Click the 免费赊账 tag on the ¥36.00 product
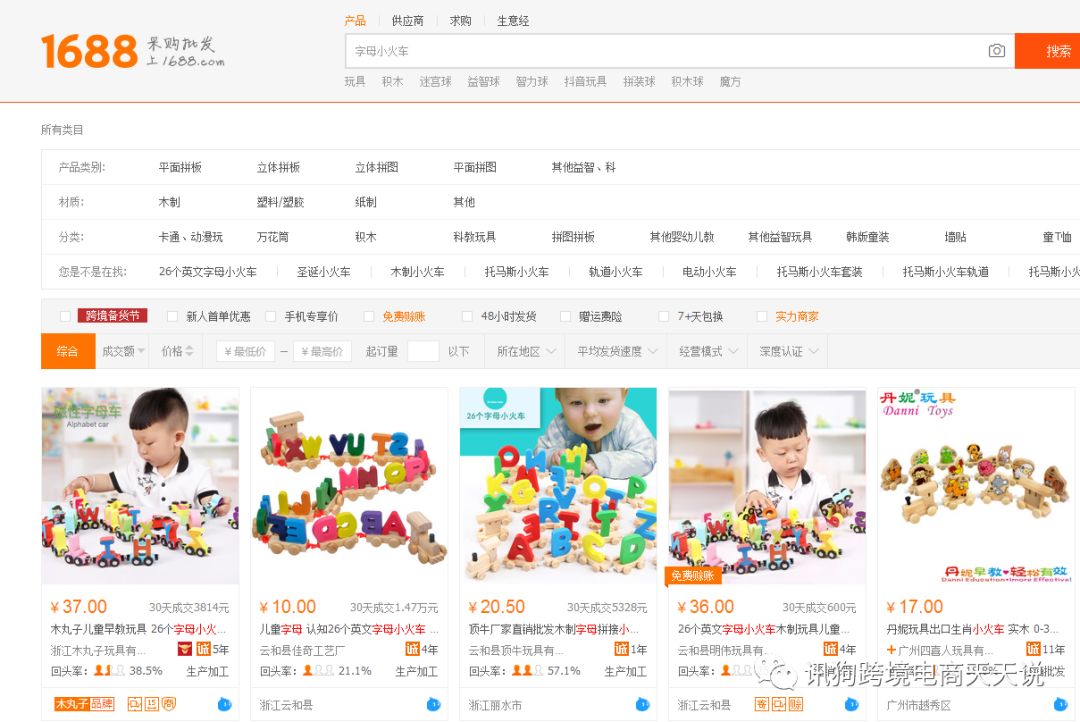Screen dimensions: 1080x722 click(694, 575)
